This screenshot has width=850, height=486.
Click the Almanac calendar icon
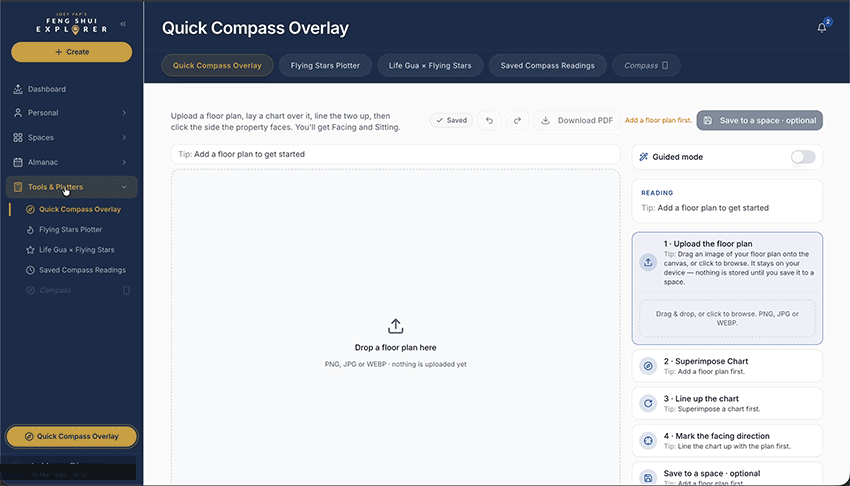tap(18, 162)
